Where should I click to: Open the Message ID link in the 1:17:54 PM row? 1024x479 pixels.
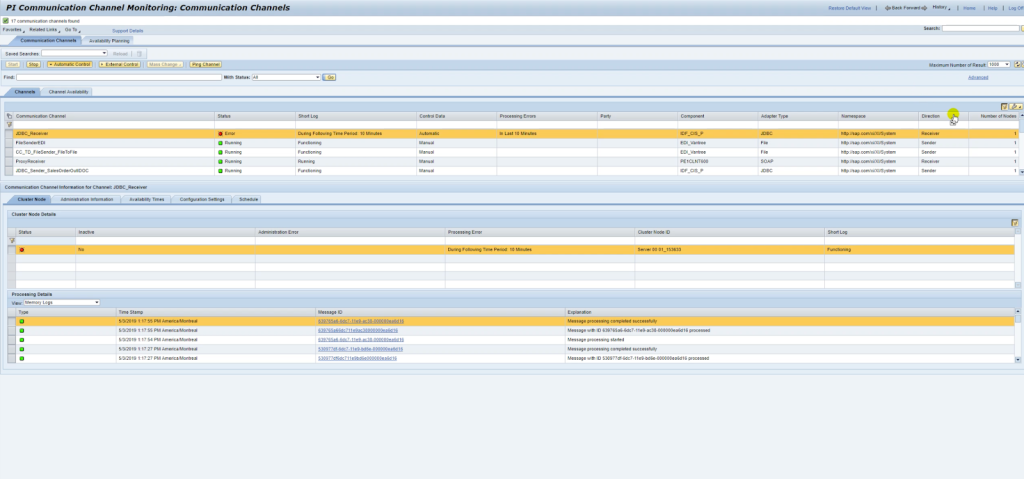361,340
